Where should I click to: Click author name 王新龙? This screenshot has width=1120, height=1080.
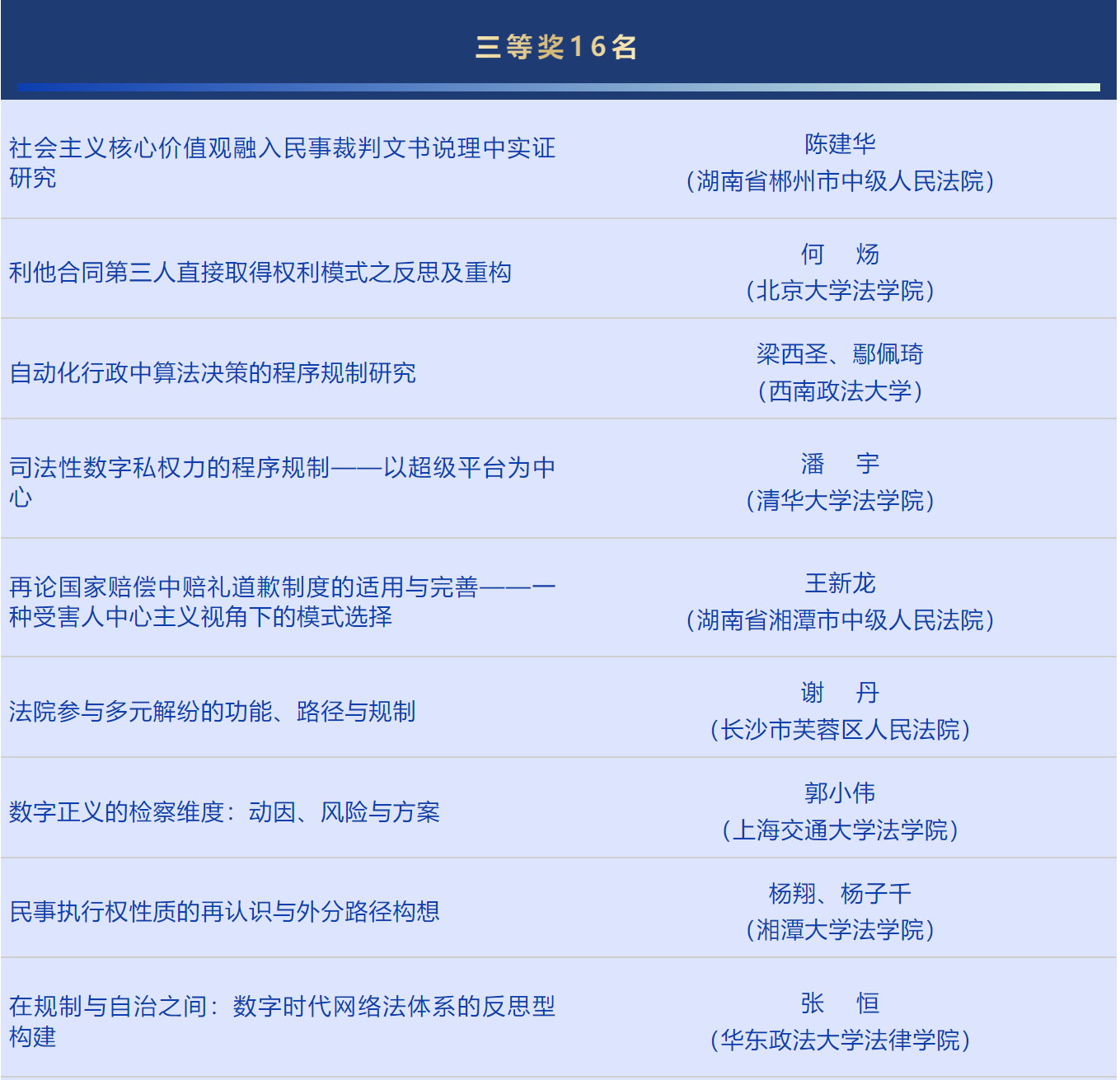click(x=840, y=583)
